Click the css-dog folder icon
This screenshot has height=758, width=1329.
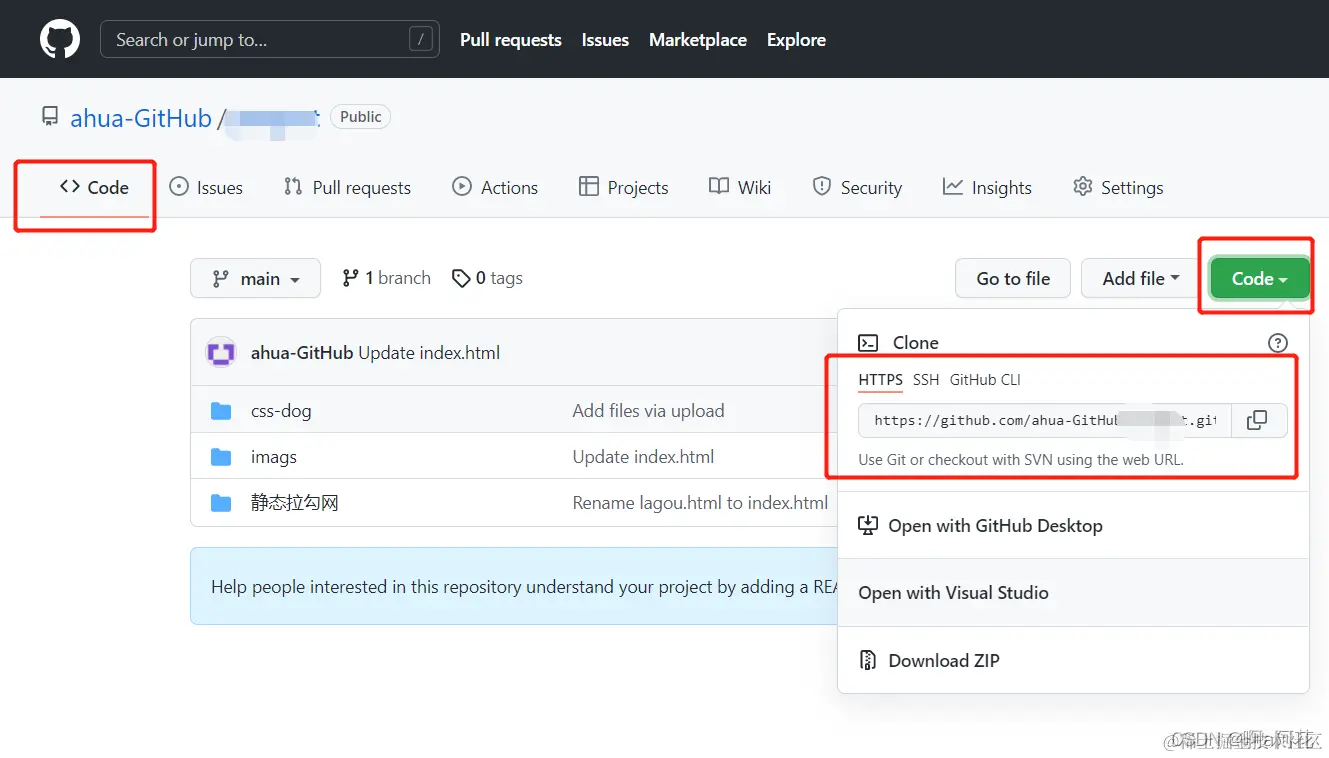(x=221, y=411)
